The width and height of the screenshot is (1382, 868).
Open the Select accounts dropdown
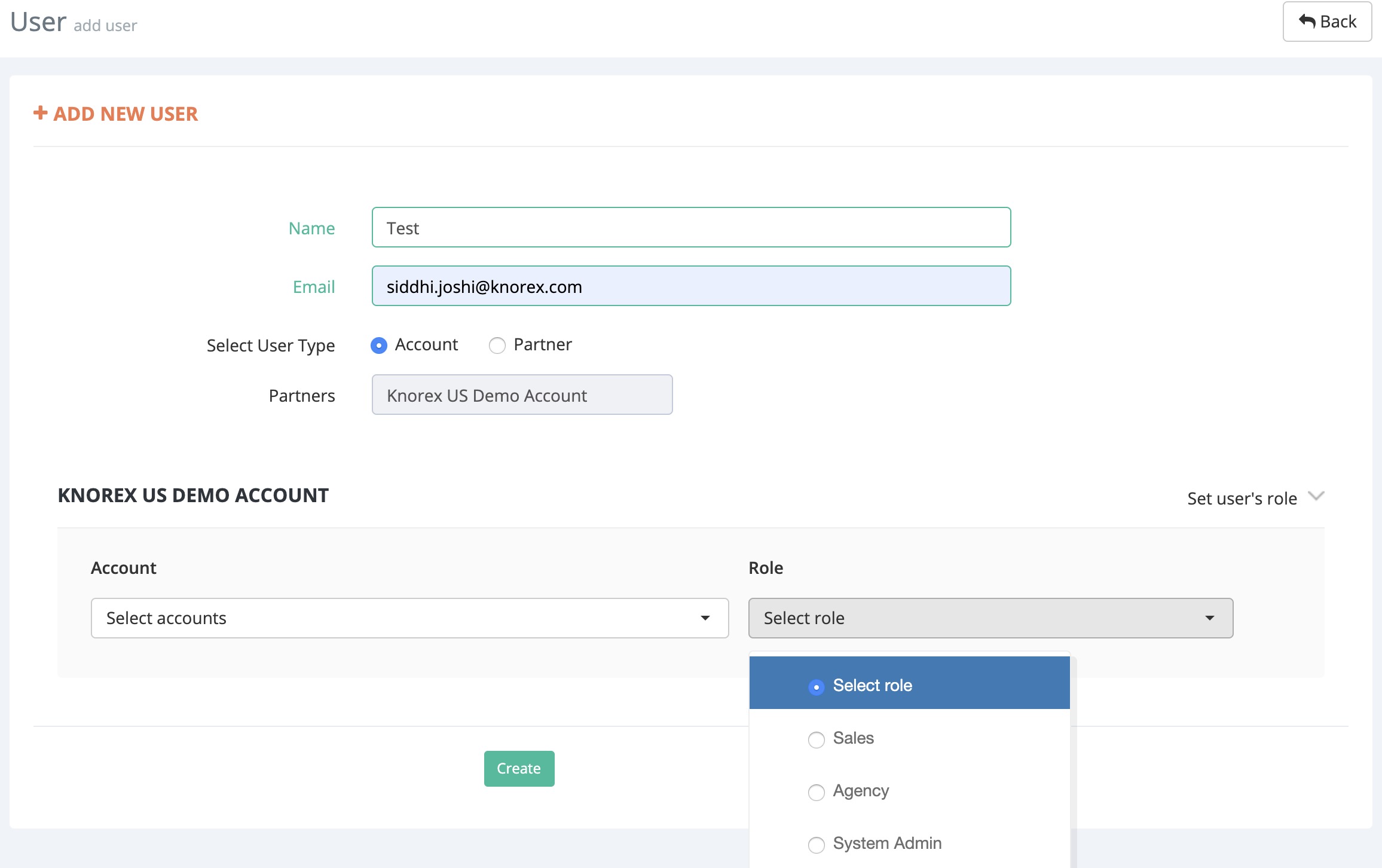(x=409, y=618)
